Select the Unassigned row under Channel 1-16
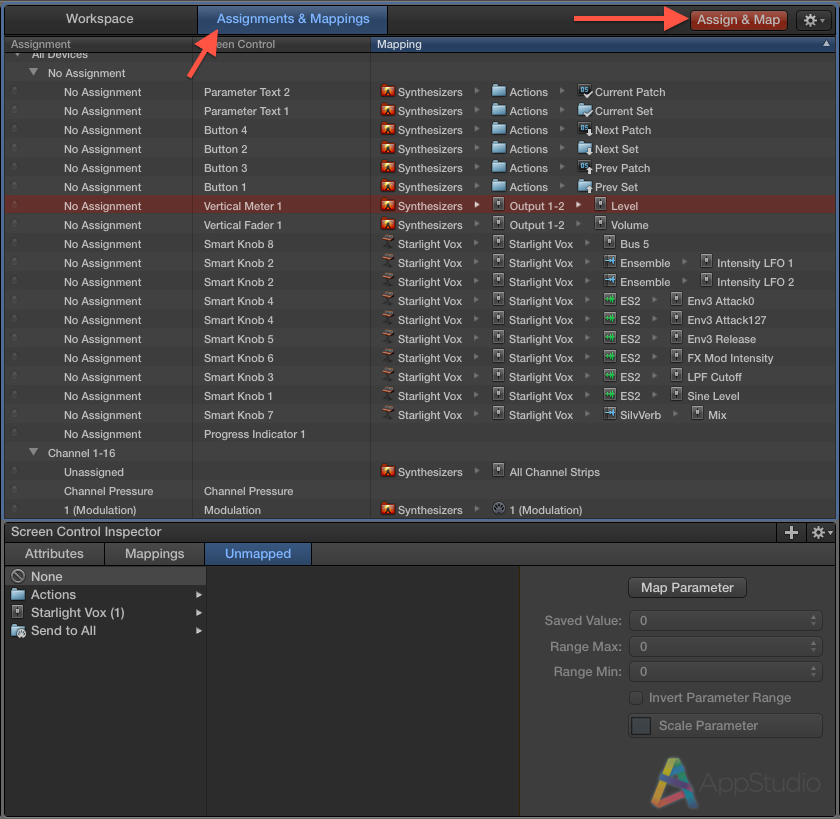The width and height of the screenshot is (840, 819). click(x=420, y=472)
